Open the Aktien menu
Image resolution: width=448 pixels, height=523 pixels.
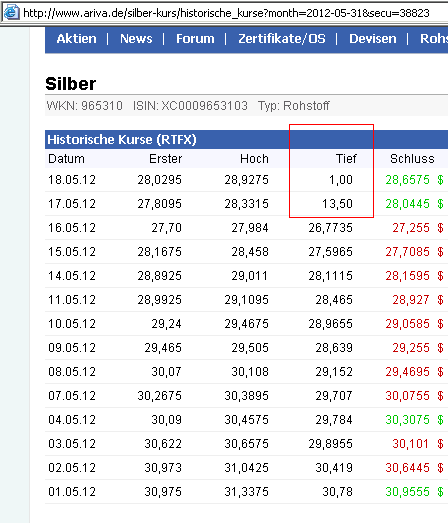click(x=76, y=39)
